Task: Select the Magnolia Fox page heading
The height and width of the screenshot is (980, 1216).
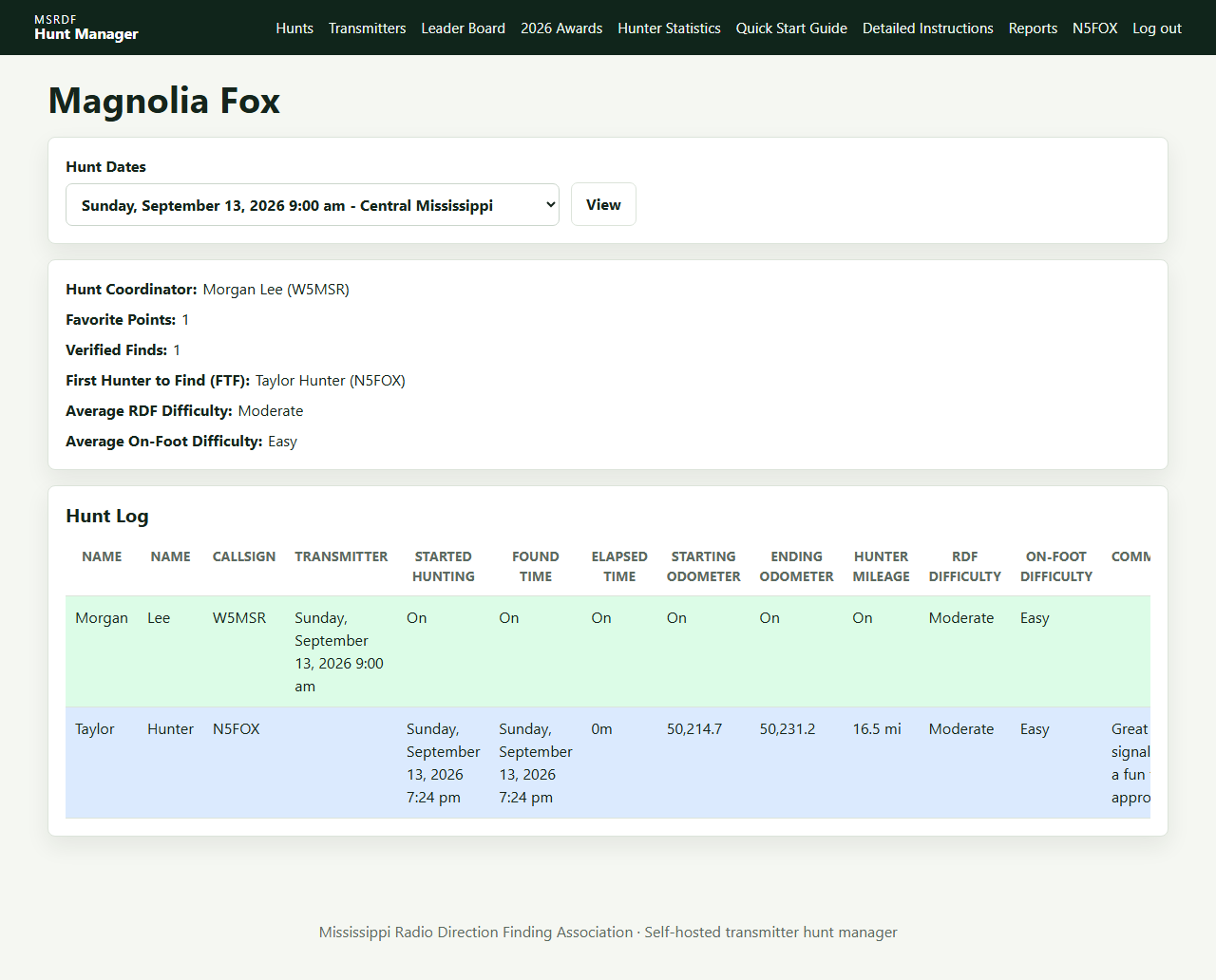Action: pos(164,101)
